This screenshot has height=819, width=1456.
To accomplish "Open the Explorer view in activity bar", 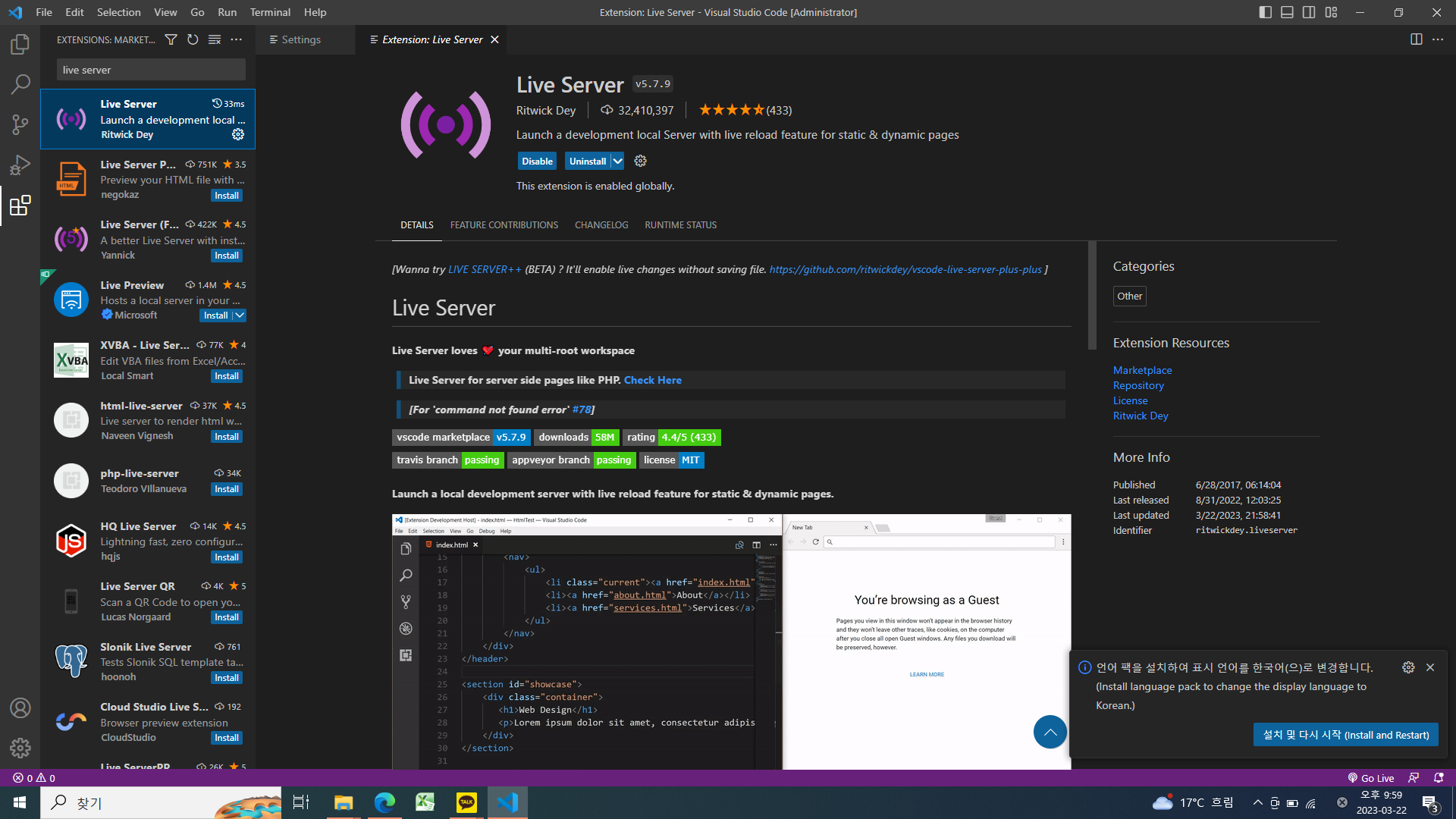I will pos(20,45).
